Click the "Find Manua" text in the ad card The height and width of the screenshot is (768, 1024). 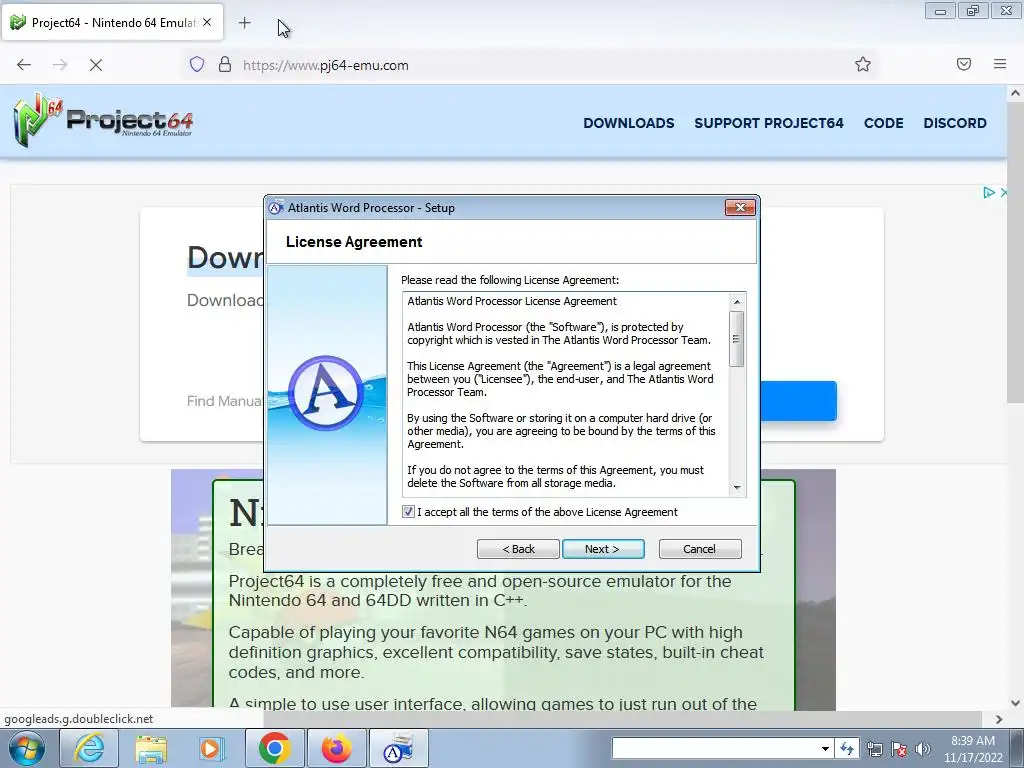point(224,401)
